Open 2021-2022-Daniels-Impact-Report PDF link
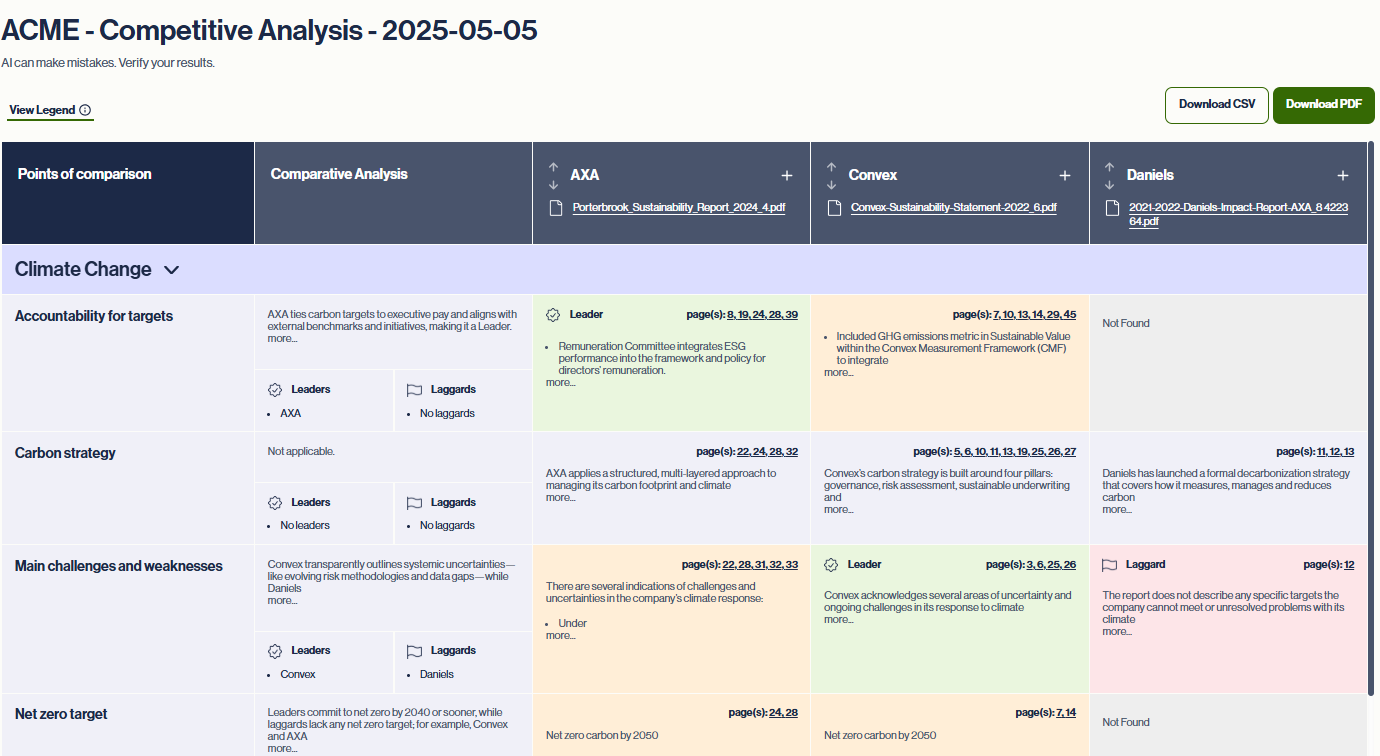The height and width of the screenshot is (756, 1380). click(x=1238, y=214)
